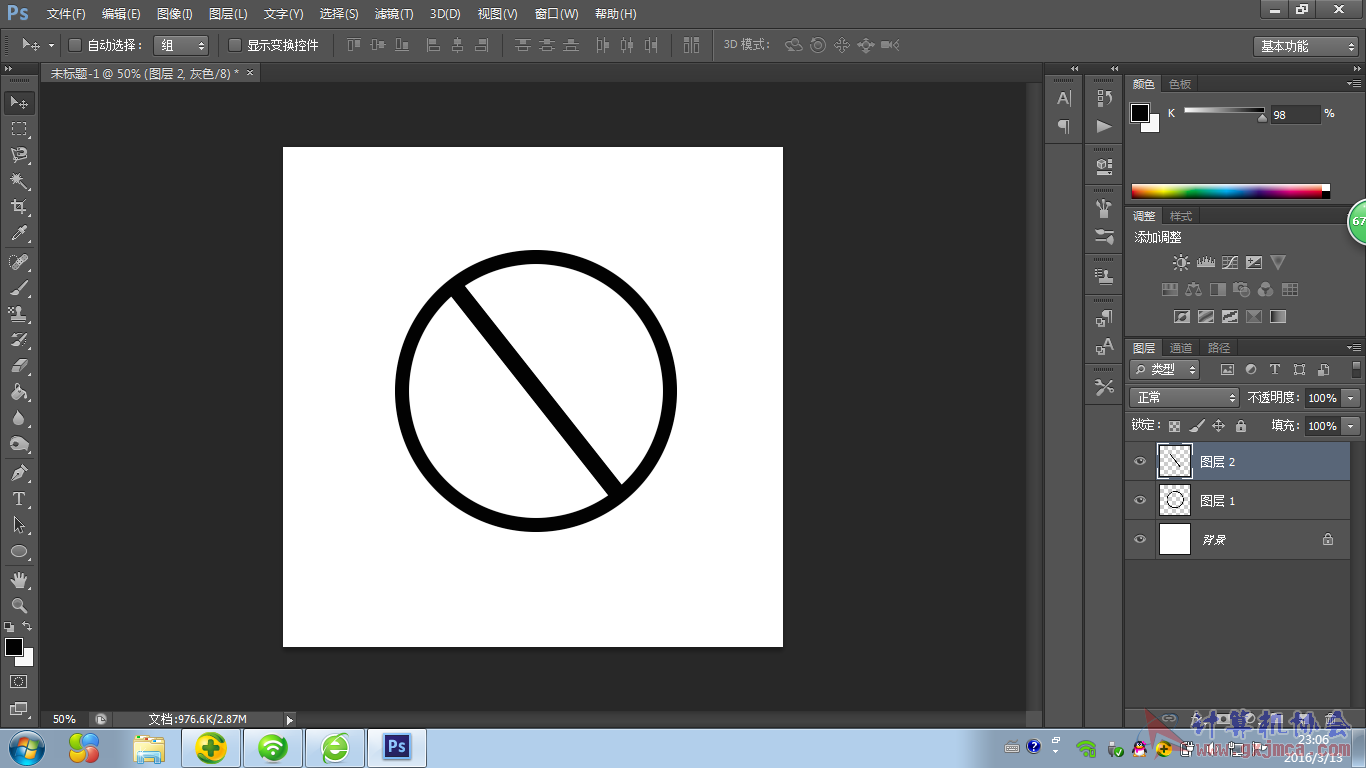Choose the Eyedropper tool
The image size is (1366, 768).
pos(19,234)
